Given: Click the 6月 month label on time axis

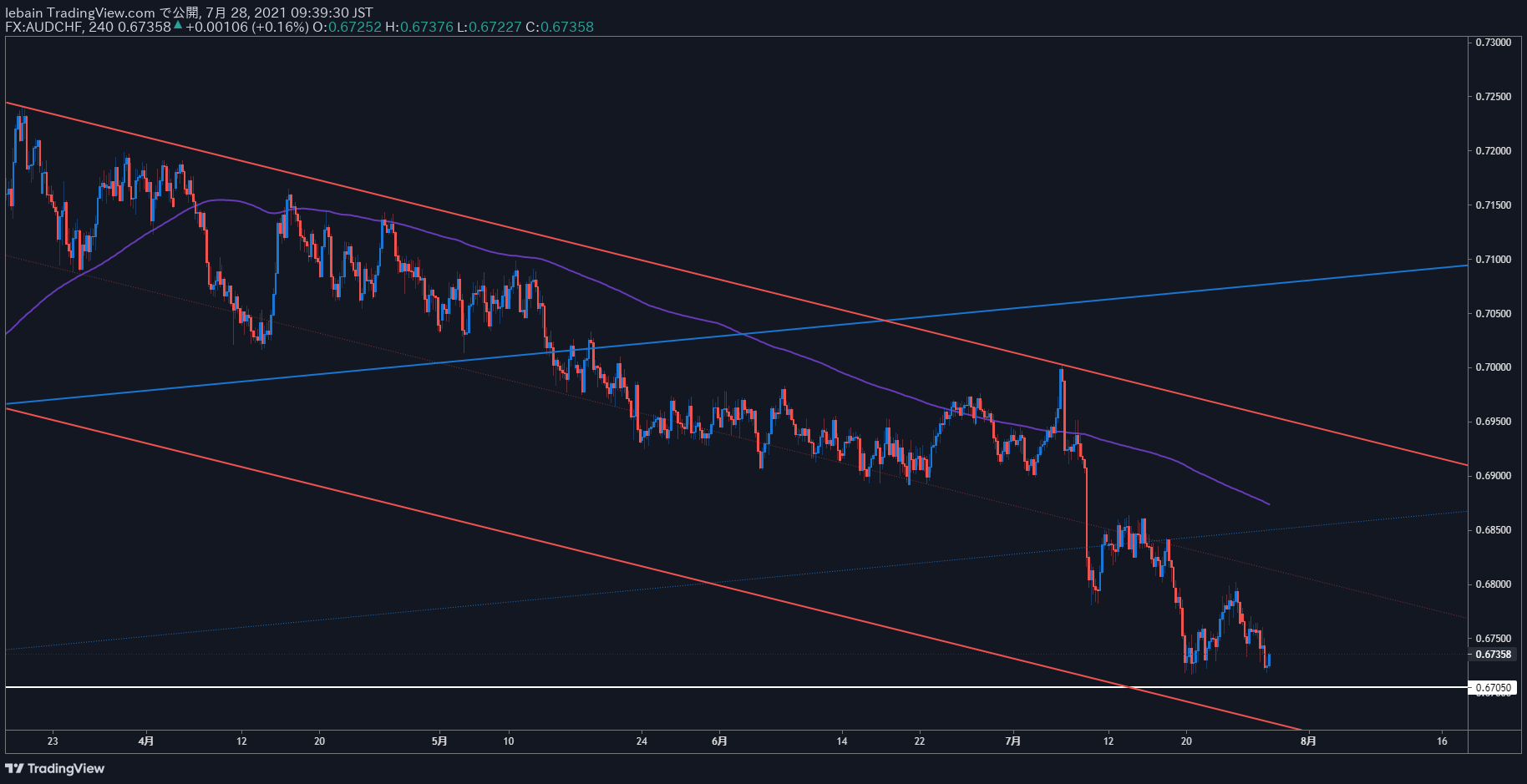Looking at the screenshot, I should [x=719, y=741].
